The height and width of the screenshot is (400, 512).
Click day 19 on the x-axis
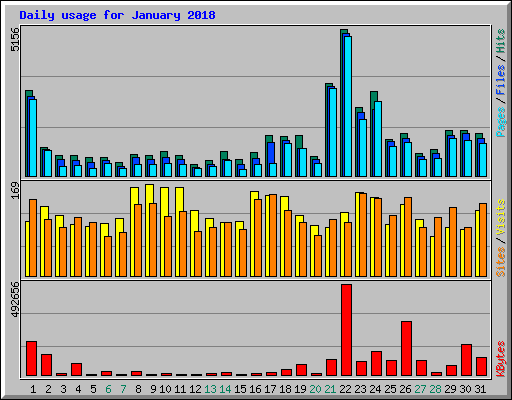tap(300, 389)
